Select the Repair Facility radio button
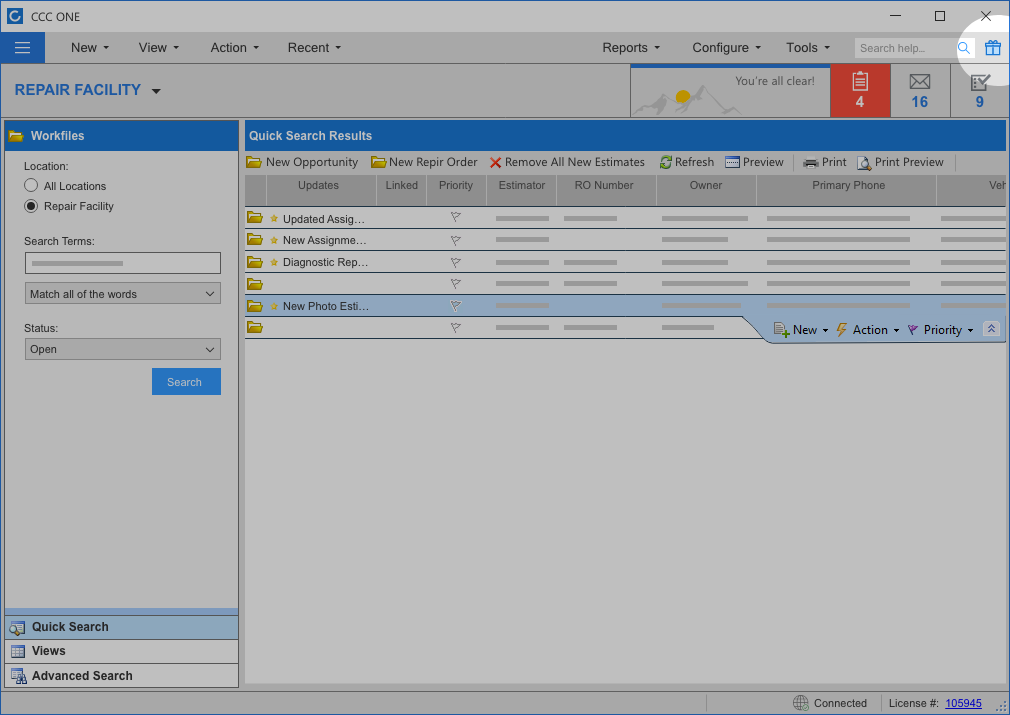The height and width of the screenshot is (715, 1010). click(31, 206)
